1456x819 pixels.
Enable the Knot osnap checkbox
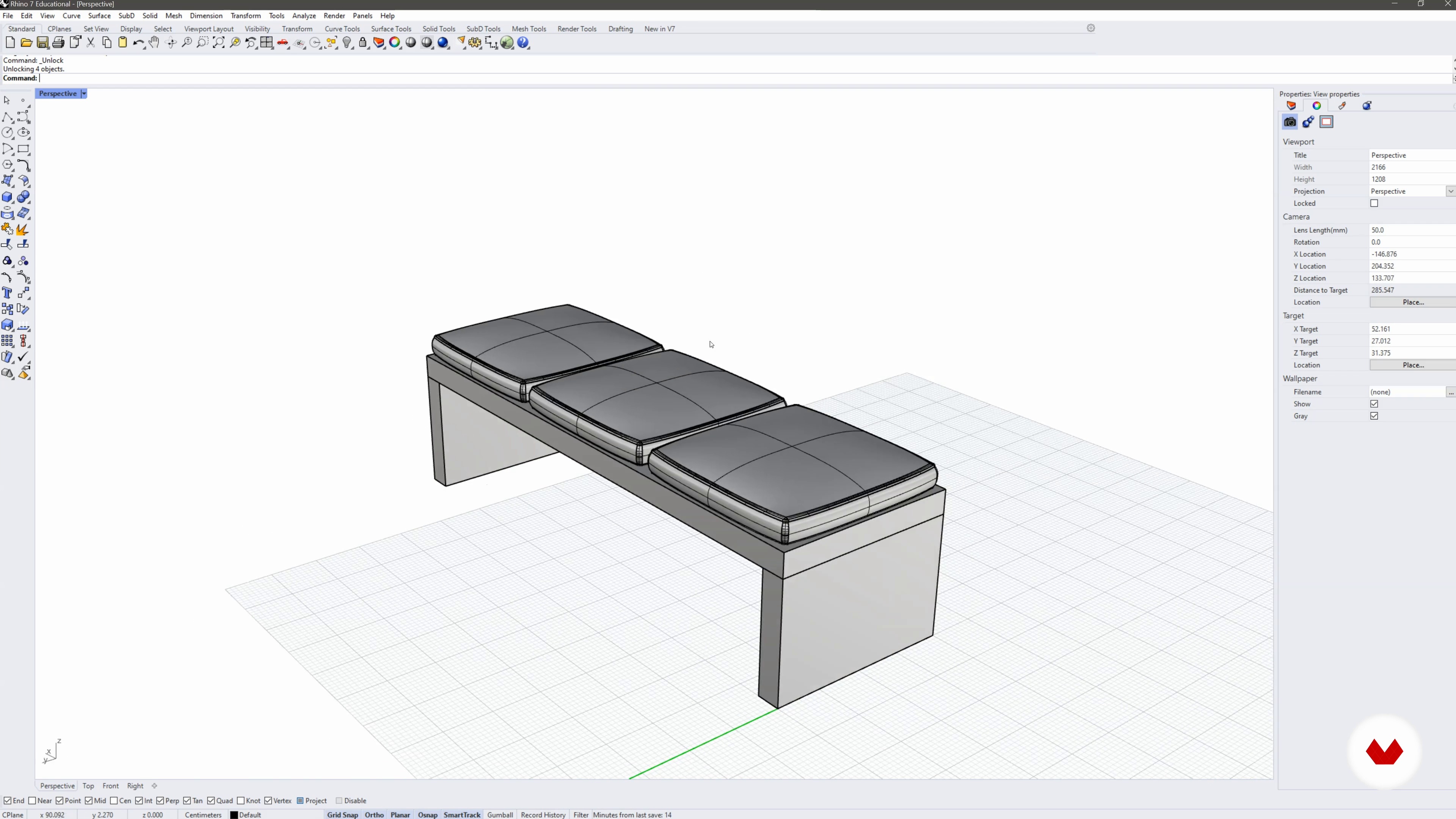pos(241,800)
